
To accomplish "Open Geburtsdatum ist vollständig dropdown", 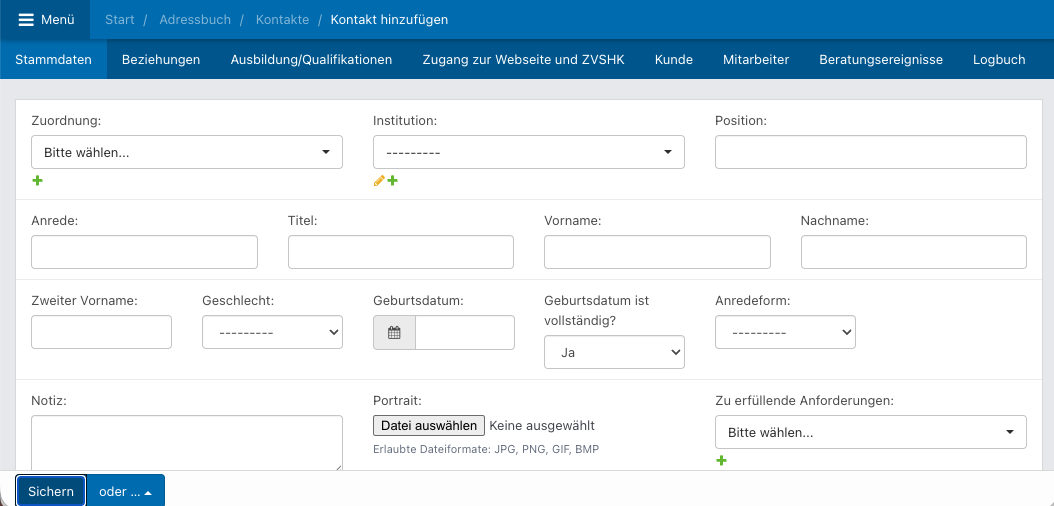I will [x=614, y=352].
